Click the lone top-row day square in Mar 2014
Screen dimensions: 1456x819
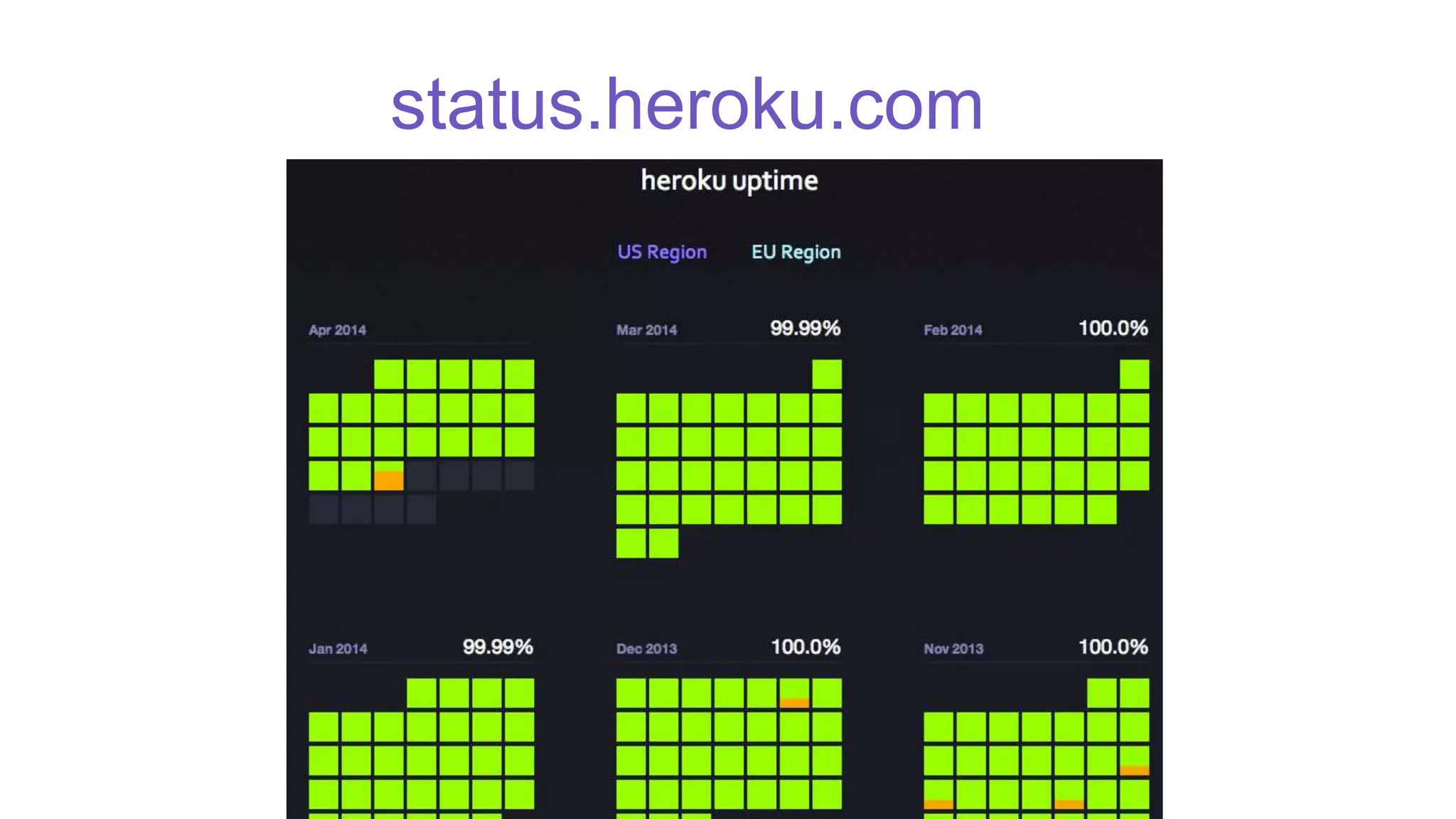coord(827,375)
